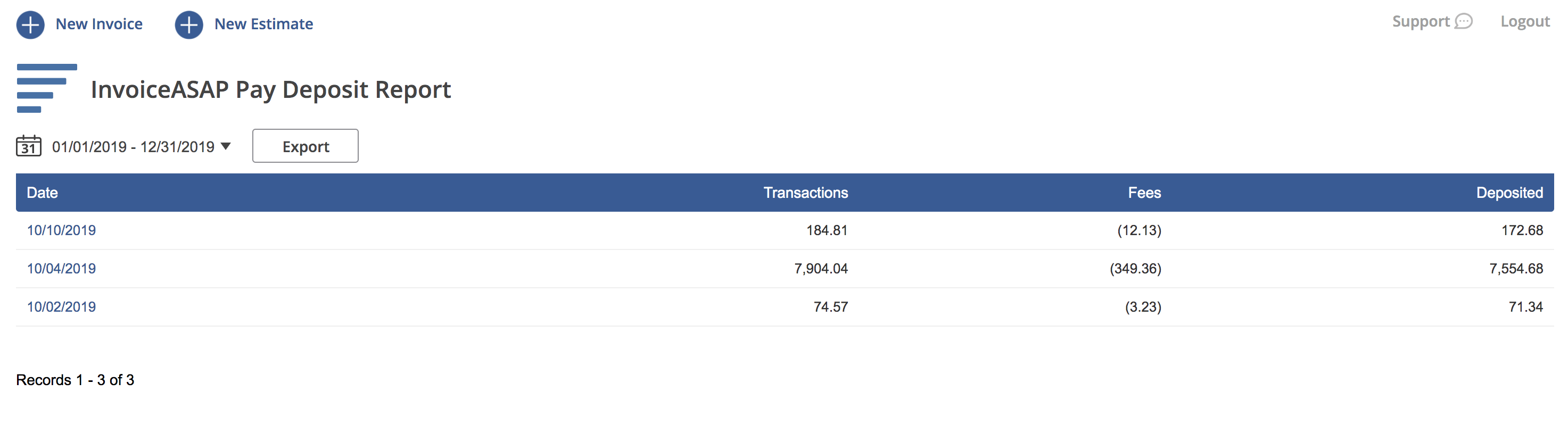Sort by the Date column header
1568x433 pixels.
coord(42,193)
